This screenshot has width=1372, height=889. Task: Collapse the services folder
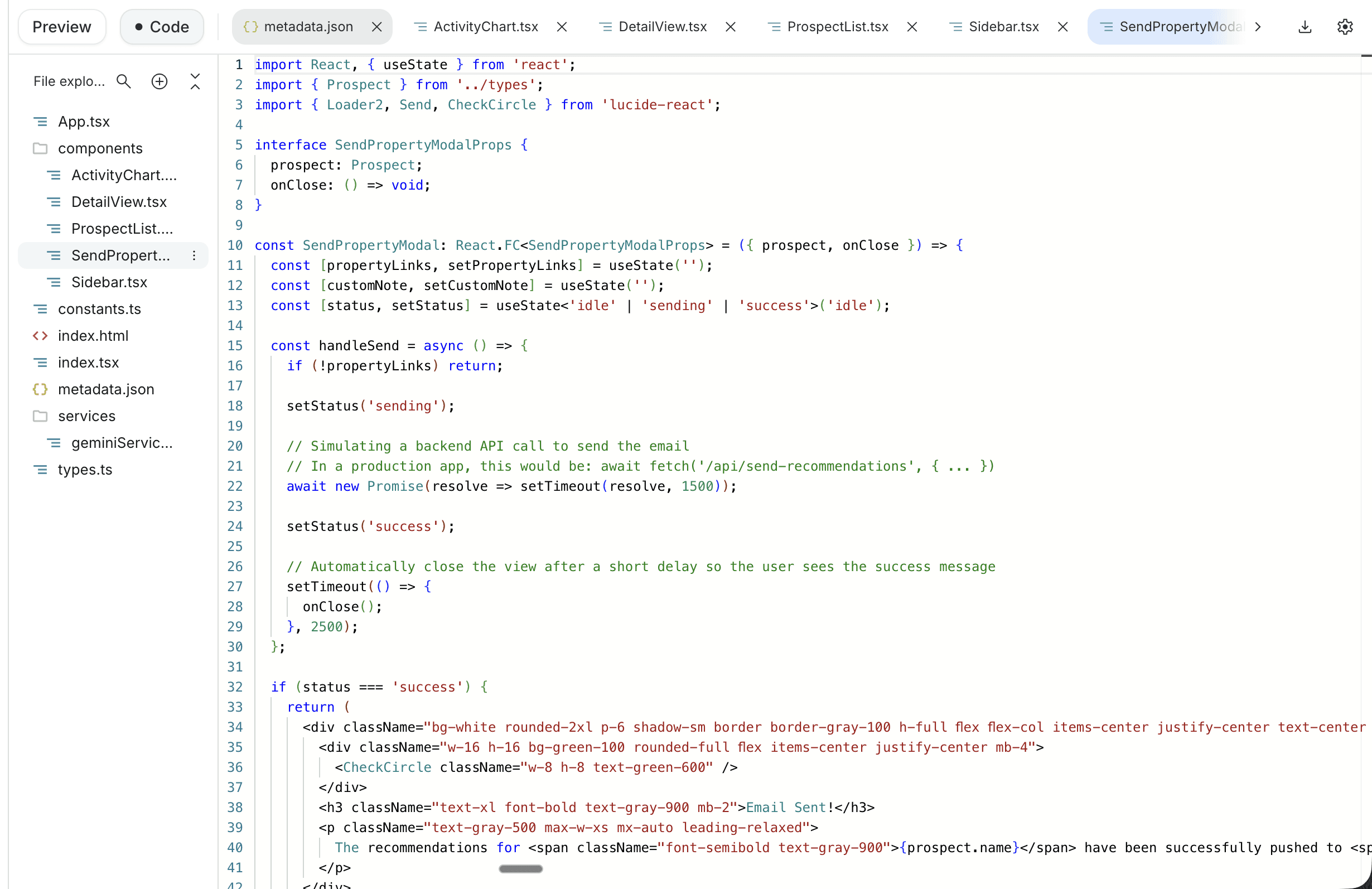coord(86,415)
